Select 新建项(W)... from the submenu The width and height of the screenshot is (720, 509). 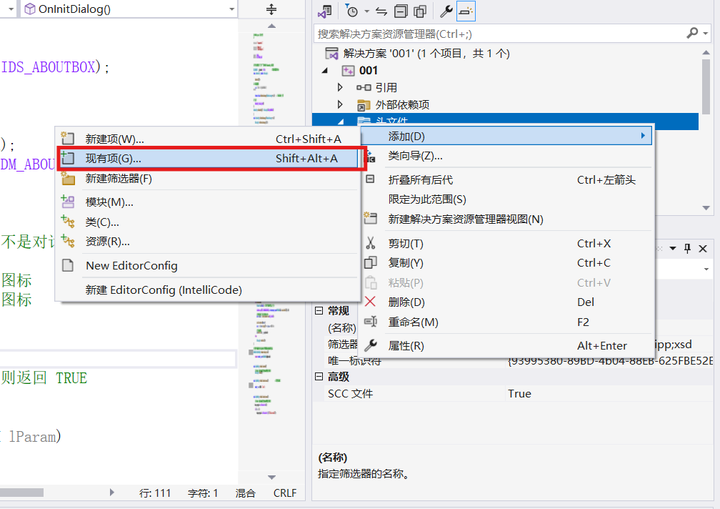point(207,139)
